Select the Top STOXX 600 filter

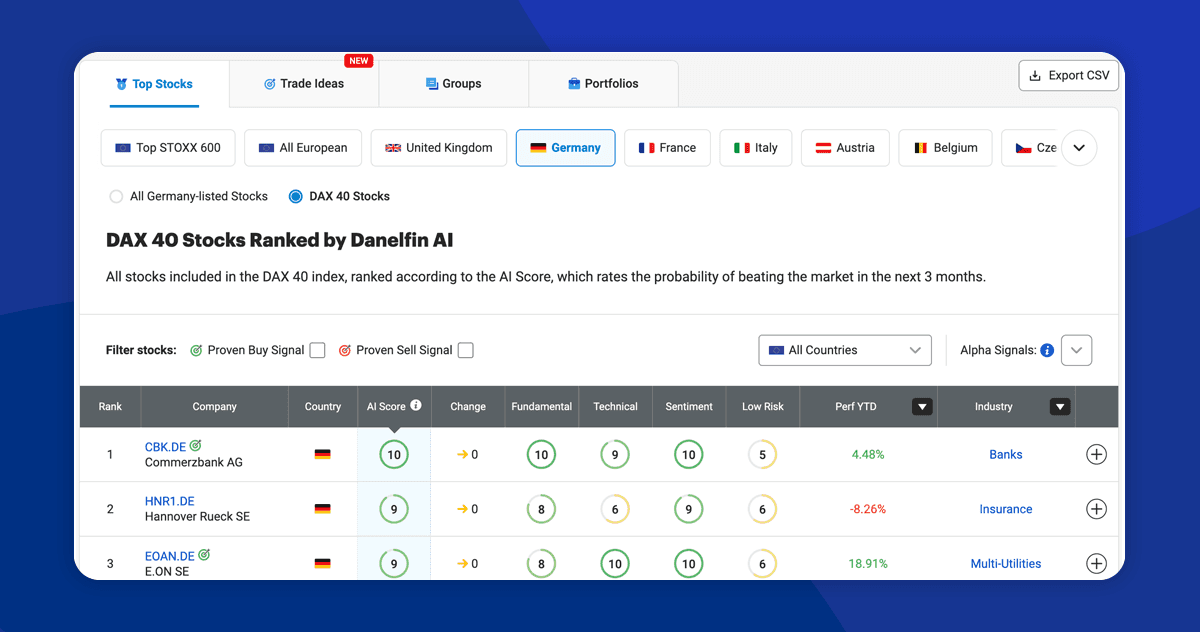[168, 148]
